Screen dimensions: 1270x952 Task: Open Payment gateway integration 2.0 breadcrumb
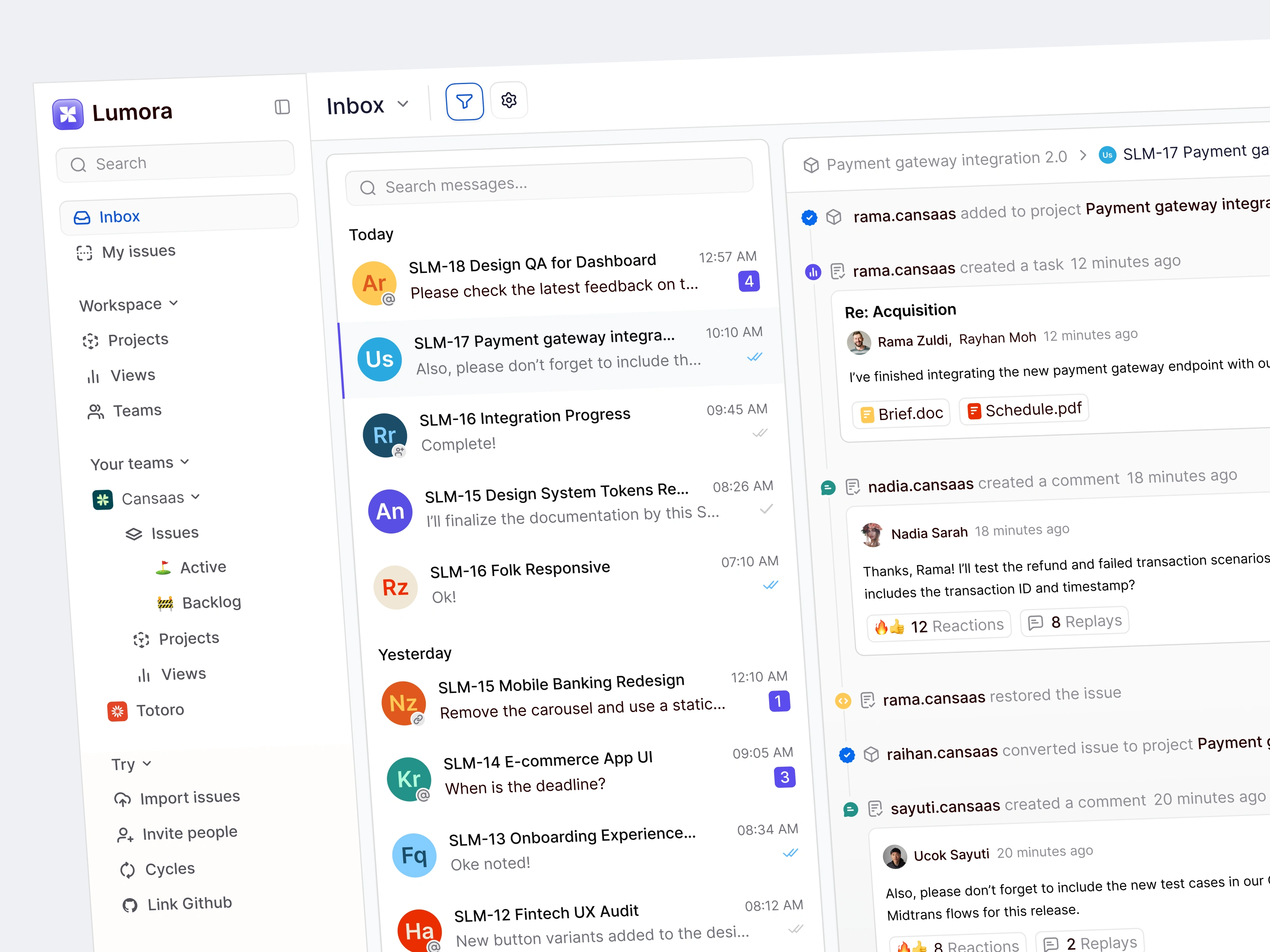click(x=946, y=160)
